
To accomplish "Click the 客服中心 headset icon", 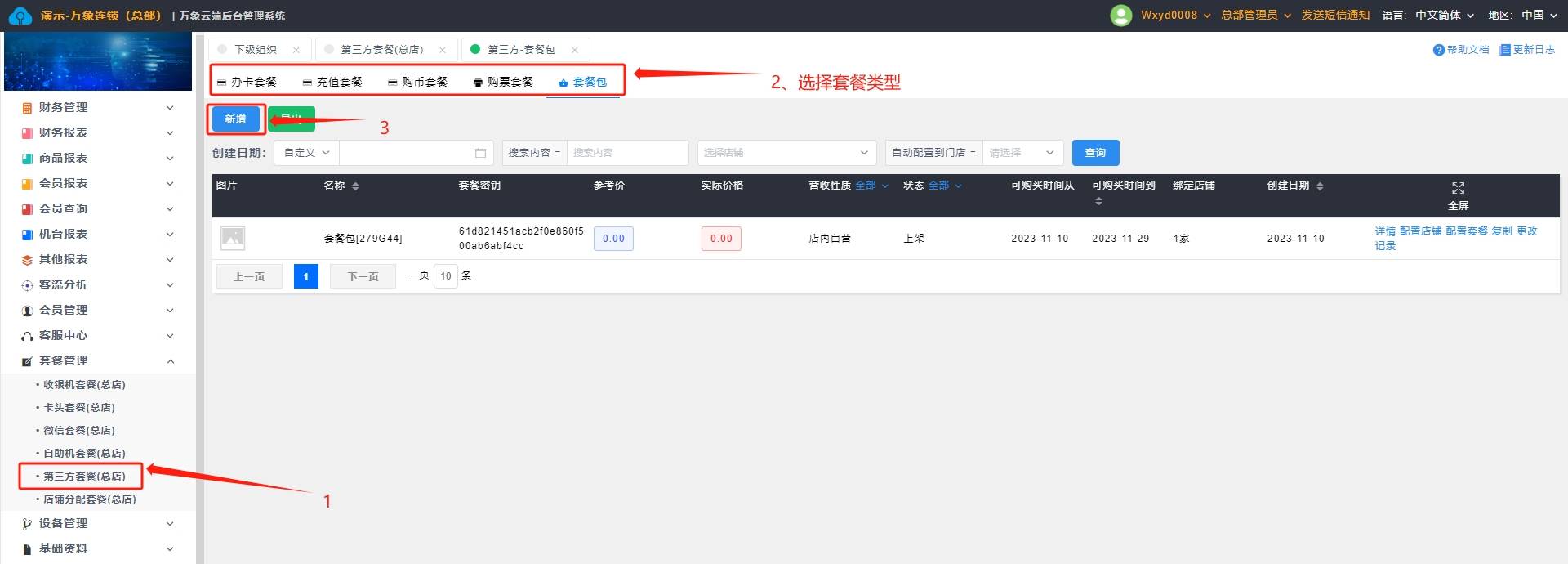I will coord(27,336).
